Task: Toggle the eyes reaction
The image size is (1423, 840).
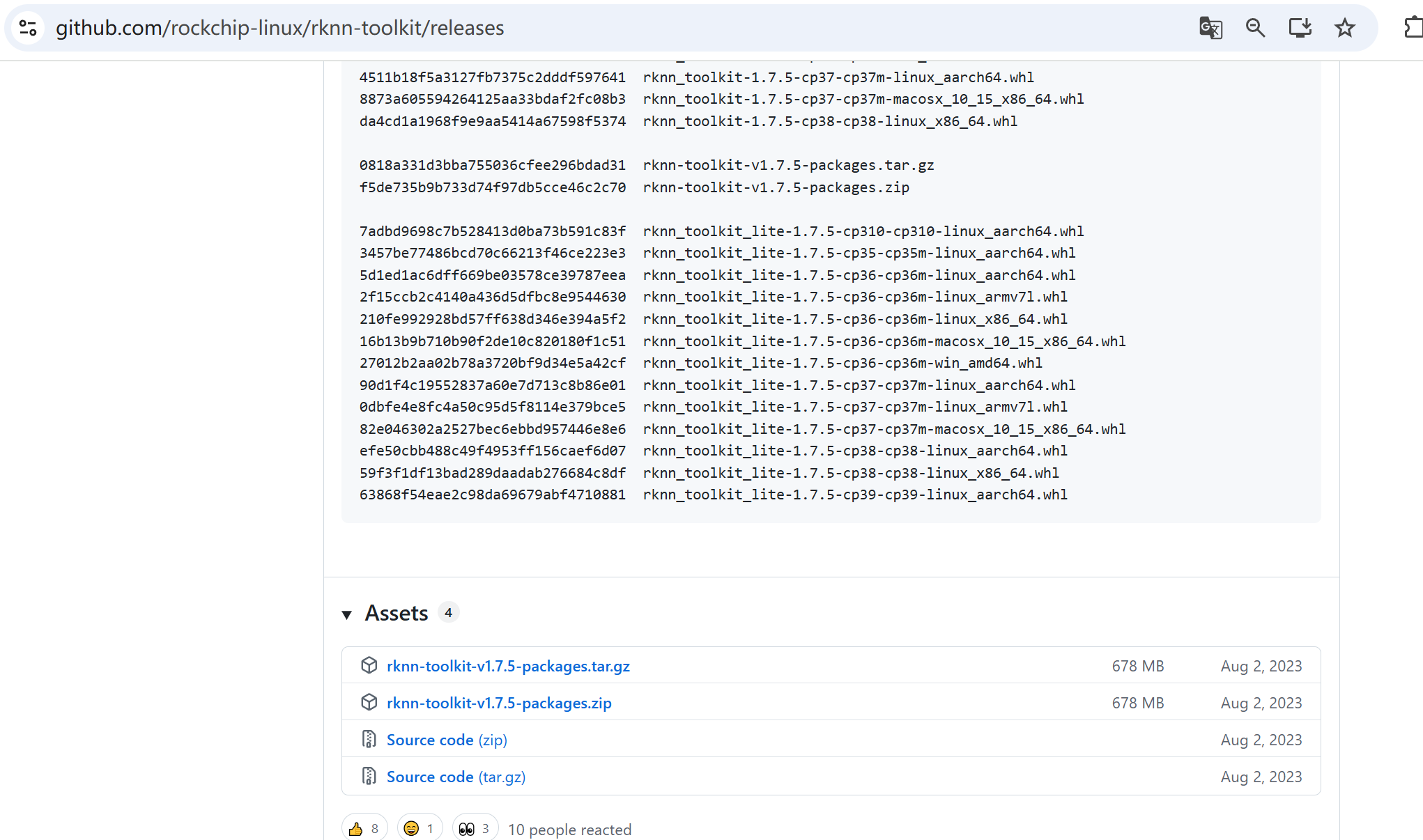Action: [475, 829]
